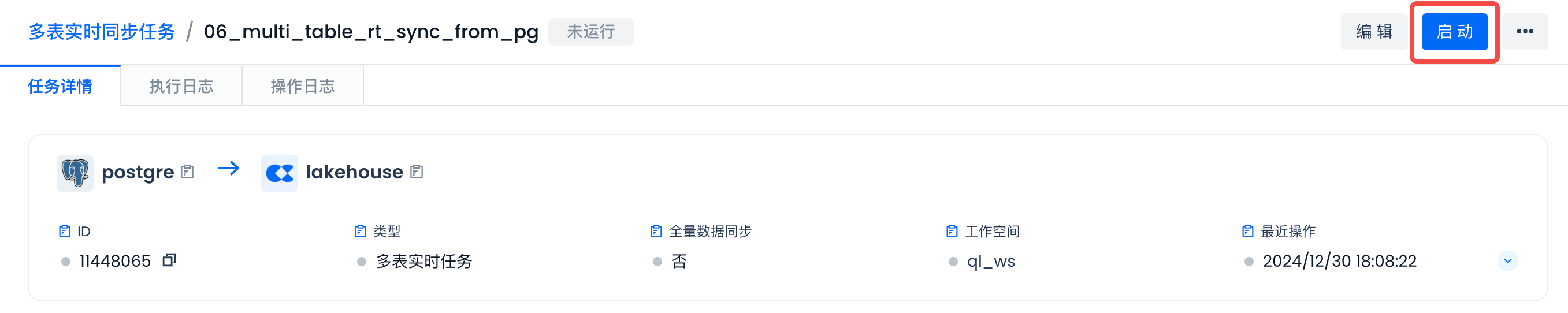The height and width of the screenshot is (313, 1568).
Task: Click the document icon next to postgre
Action: (x=187, y=172)
